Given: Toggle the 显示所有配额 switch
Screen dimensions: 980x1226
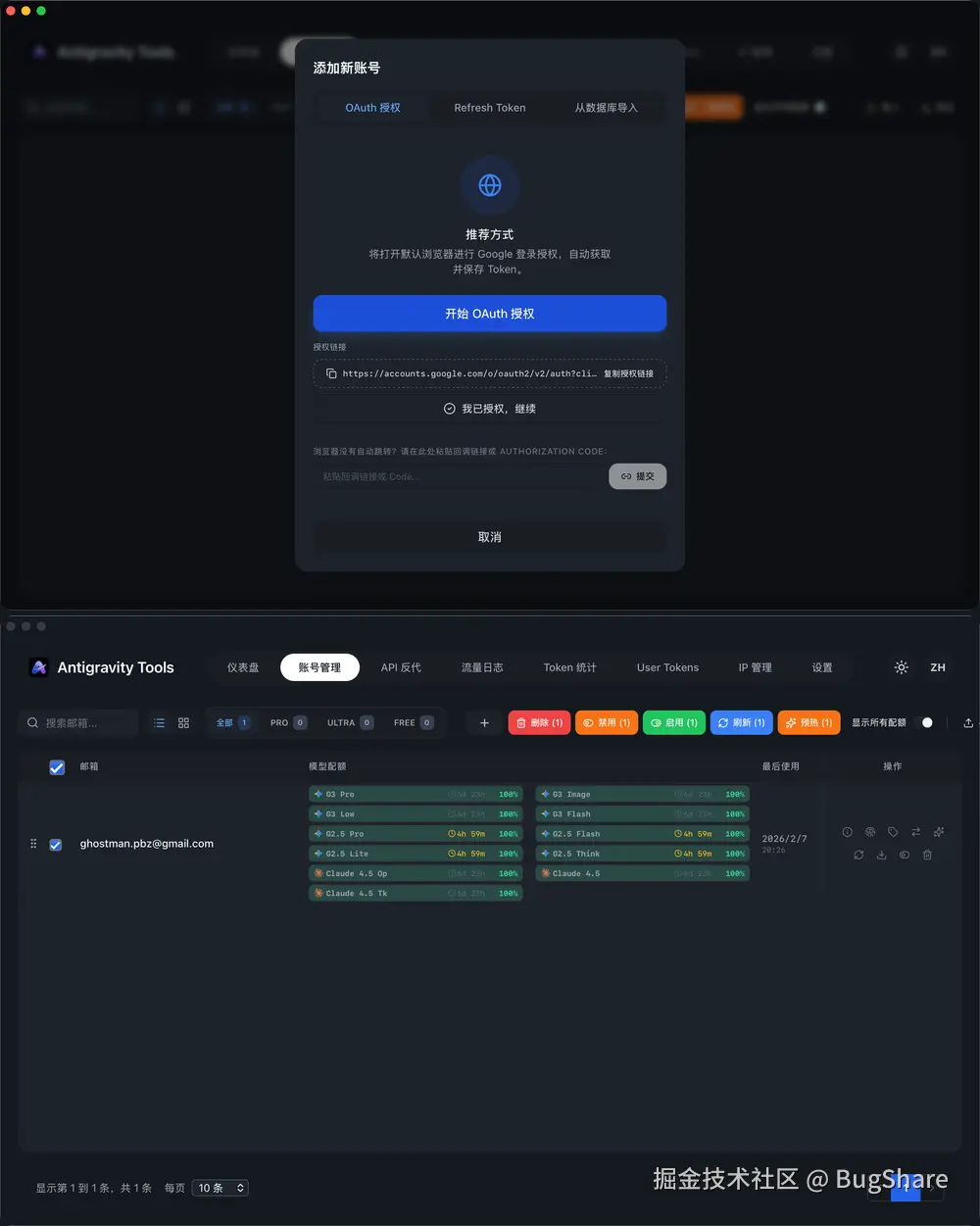Looking at the screenshot, I should click(x=923, y=722).
